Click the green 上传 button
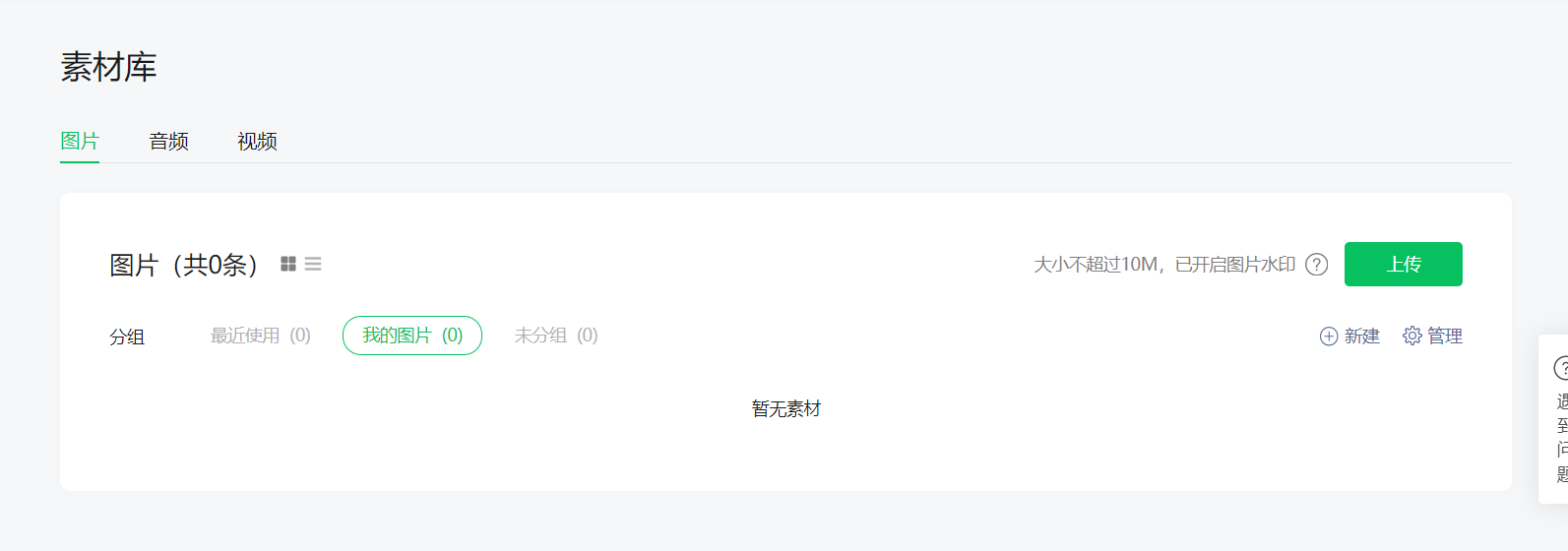This screenshot has width=1568, height=551. pos(1404,264)
